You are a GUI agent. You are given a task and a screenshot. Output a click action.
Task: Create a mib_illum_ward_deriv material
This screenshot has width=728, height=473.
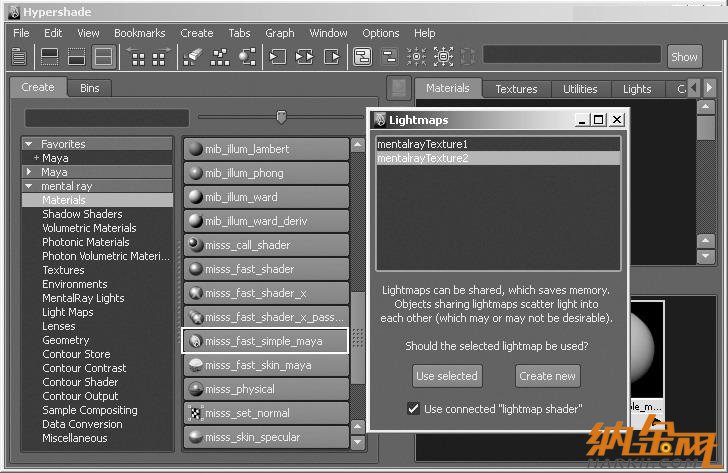(x=266, y=221)
